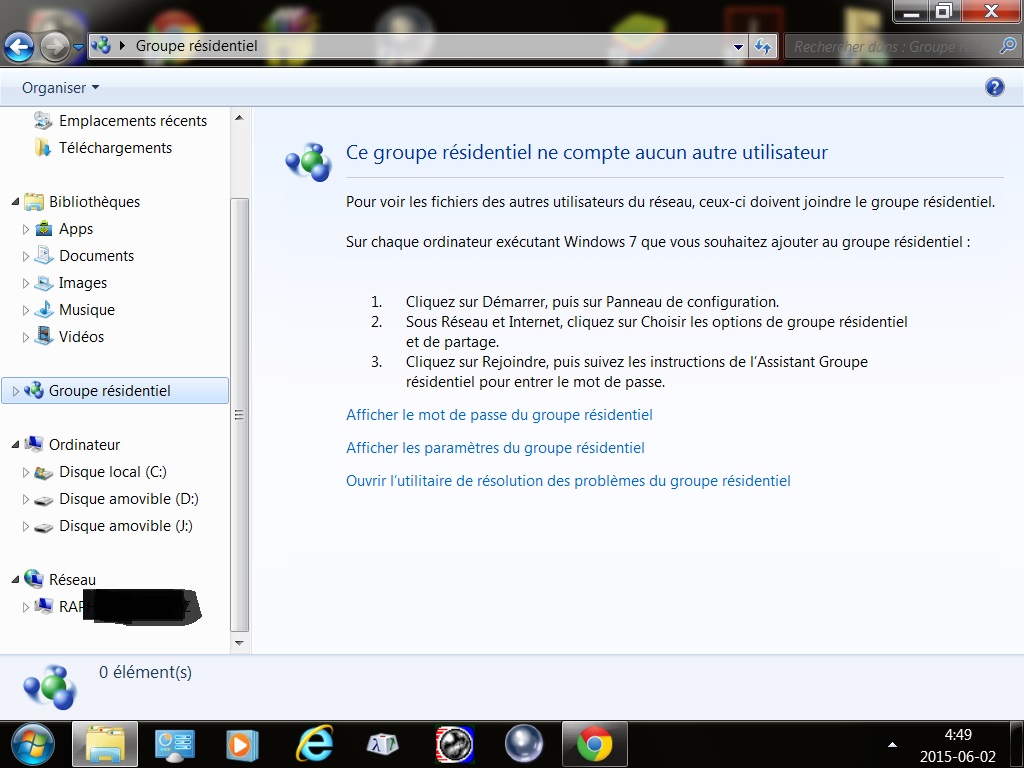Viewport: 1024px width, 768px height.
Task: Open the homegroup troubleshooter link
Action: (568, 481)
